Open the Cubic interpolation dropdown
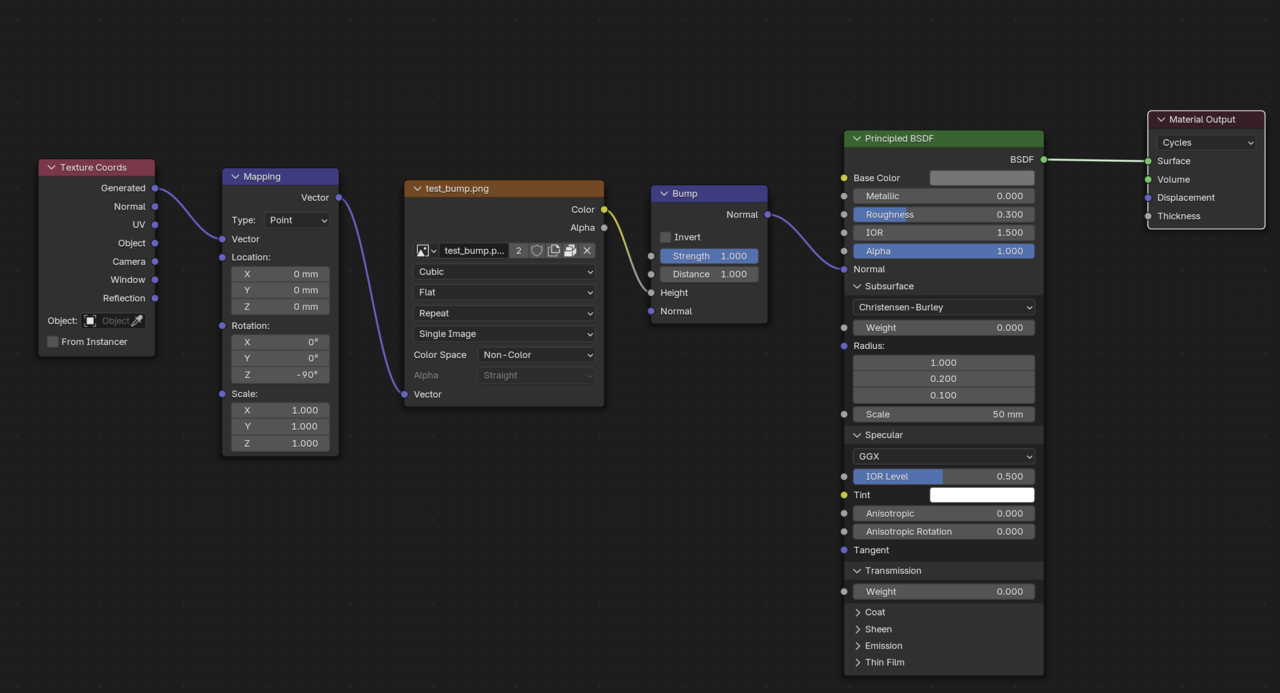The width and height of the screenshot is (1280, 693). pos(504,272)
